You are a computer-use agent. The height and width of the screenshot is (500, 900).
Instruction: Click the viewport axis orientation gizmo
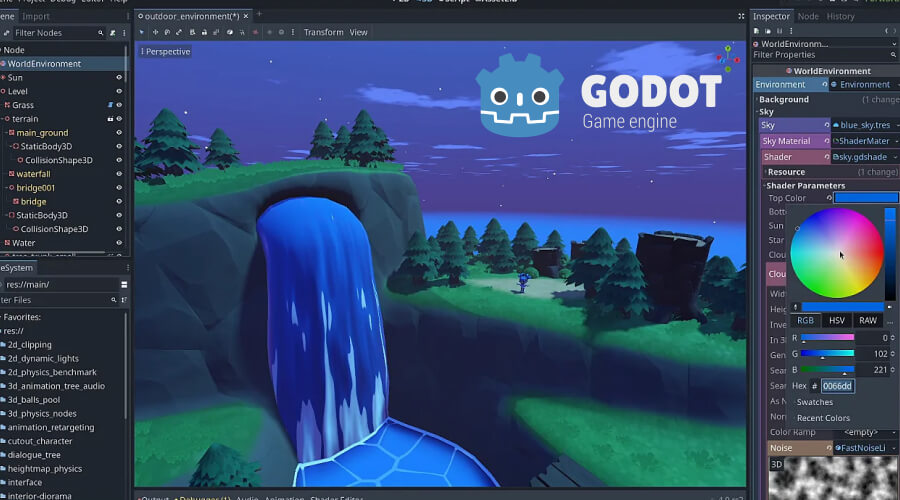[x=728, y=59]
